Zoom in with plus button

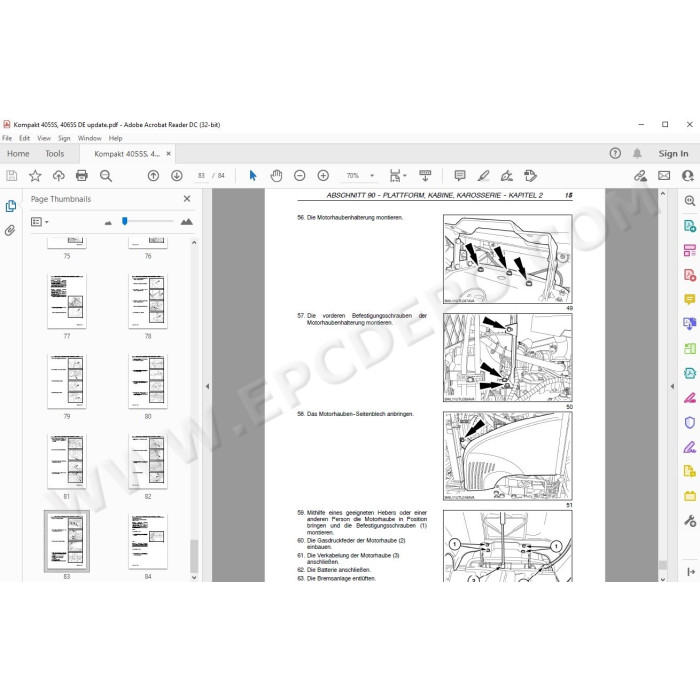click(323, 176)
